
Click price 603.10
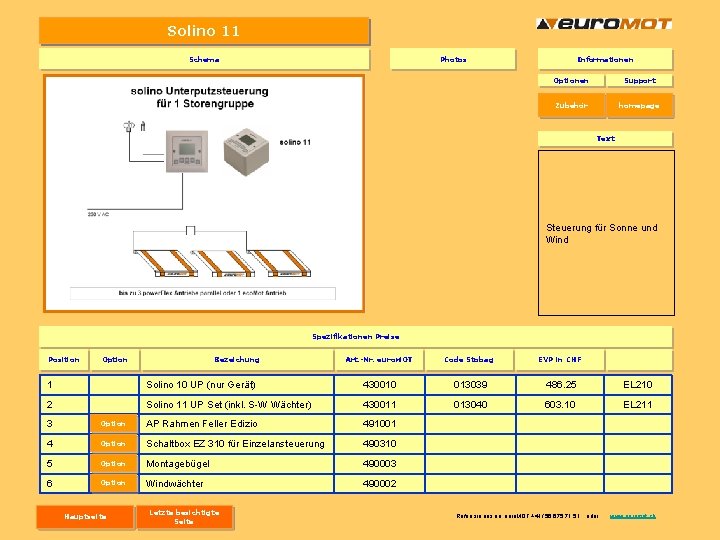(560, 405)
